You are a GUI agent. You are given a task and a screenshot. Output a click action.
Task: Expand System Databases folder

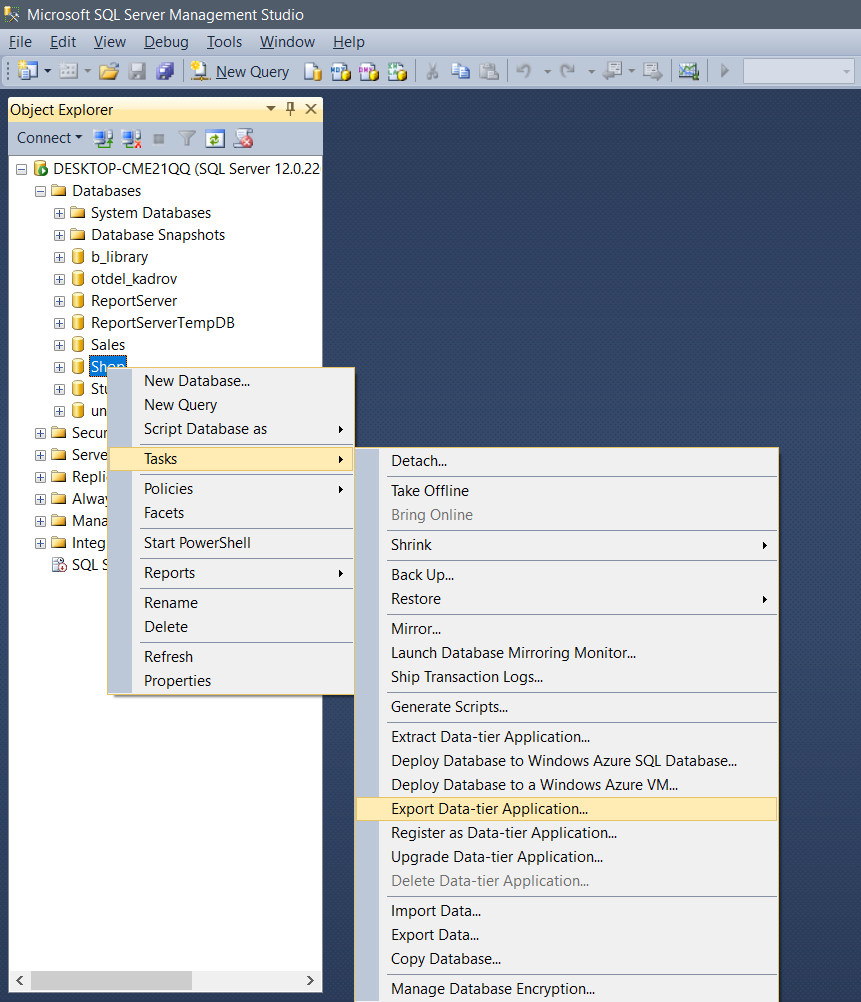click(59, 213)
